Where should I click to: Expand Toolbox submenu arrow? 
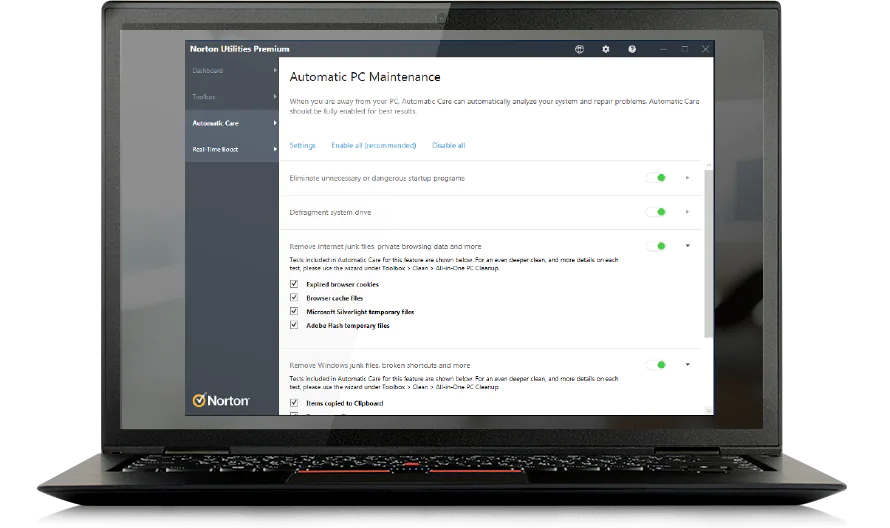click(275, 97)
